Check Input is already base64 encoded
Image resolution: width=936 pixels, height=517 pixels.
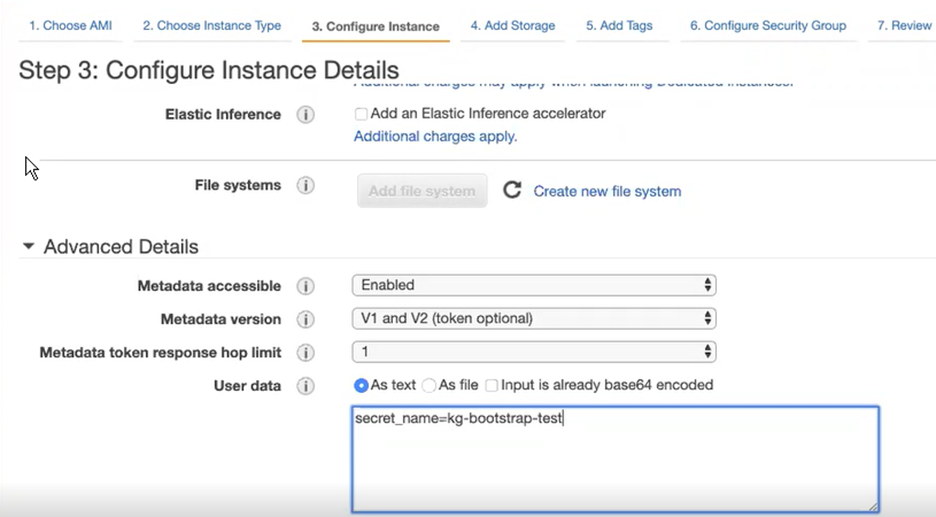point(492,385)
